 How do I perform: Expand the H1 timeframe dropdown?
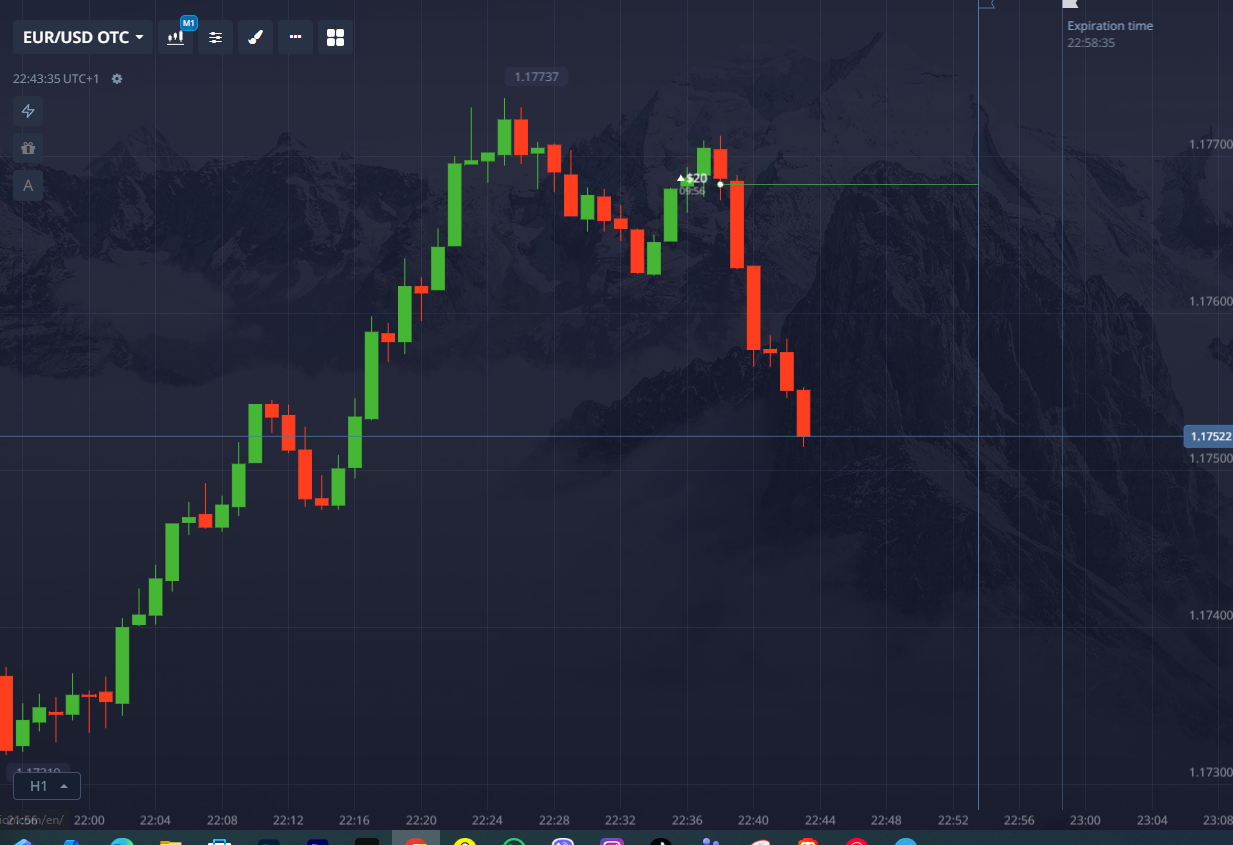(47, 786)
